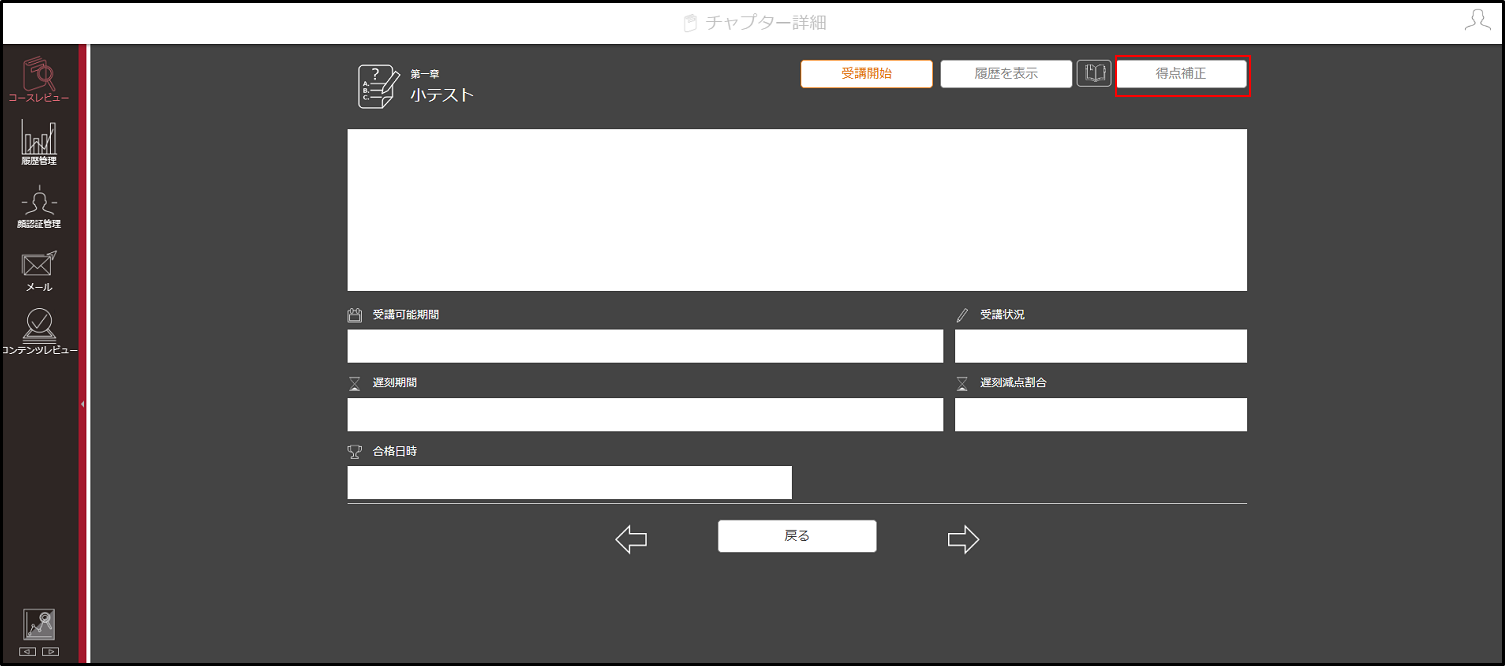
Task: Click the 受講開始 button
Action: coord(867,74)
